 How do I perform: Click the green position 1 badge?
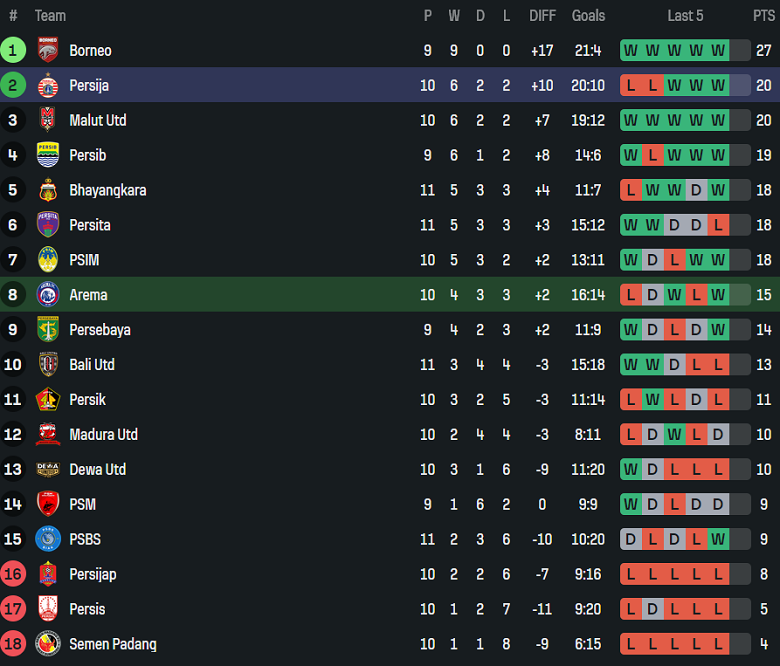click(13, 50)
